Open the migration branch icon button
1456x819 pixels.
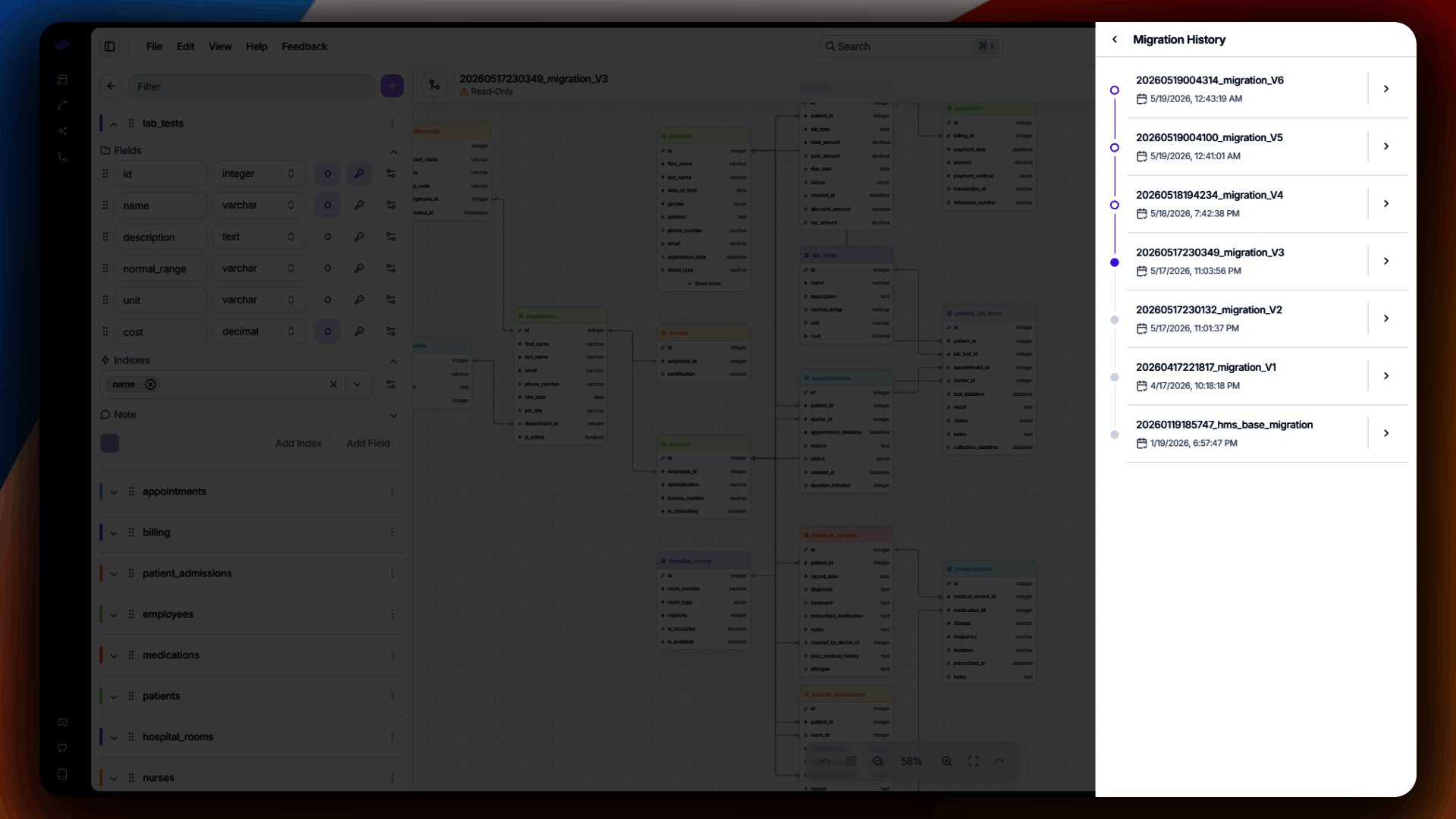(x=435, y=84)
